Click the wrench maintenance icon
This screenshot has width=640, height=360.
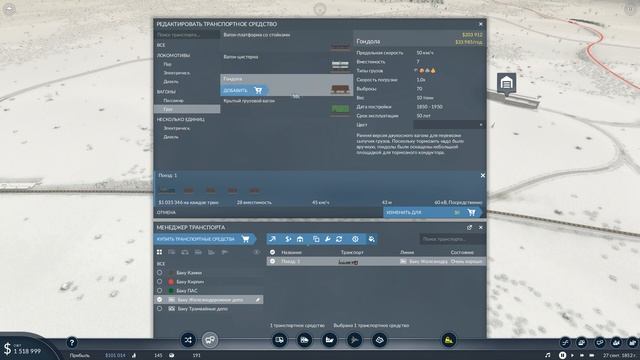pos(327,239)
